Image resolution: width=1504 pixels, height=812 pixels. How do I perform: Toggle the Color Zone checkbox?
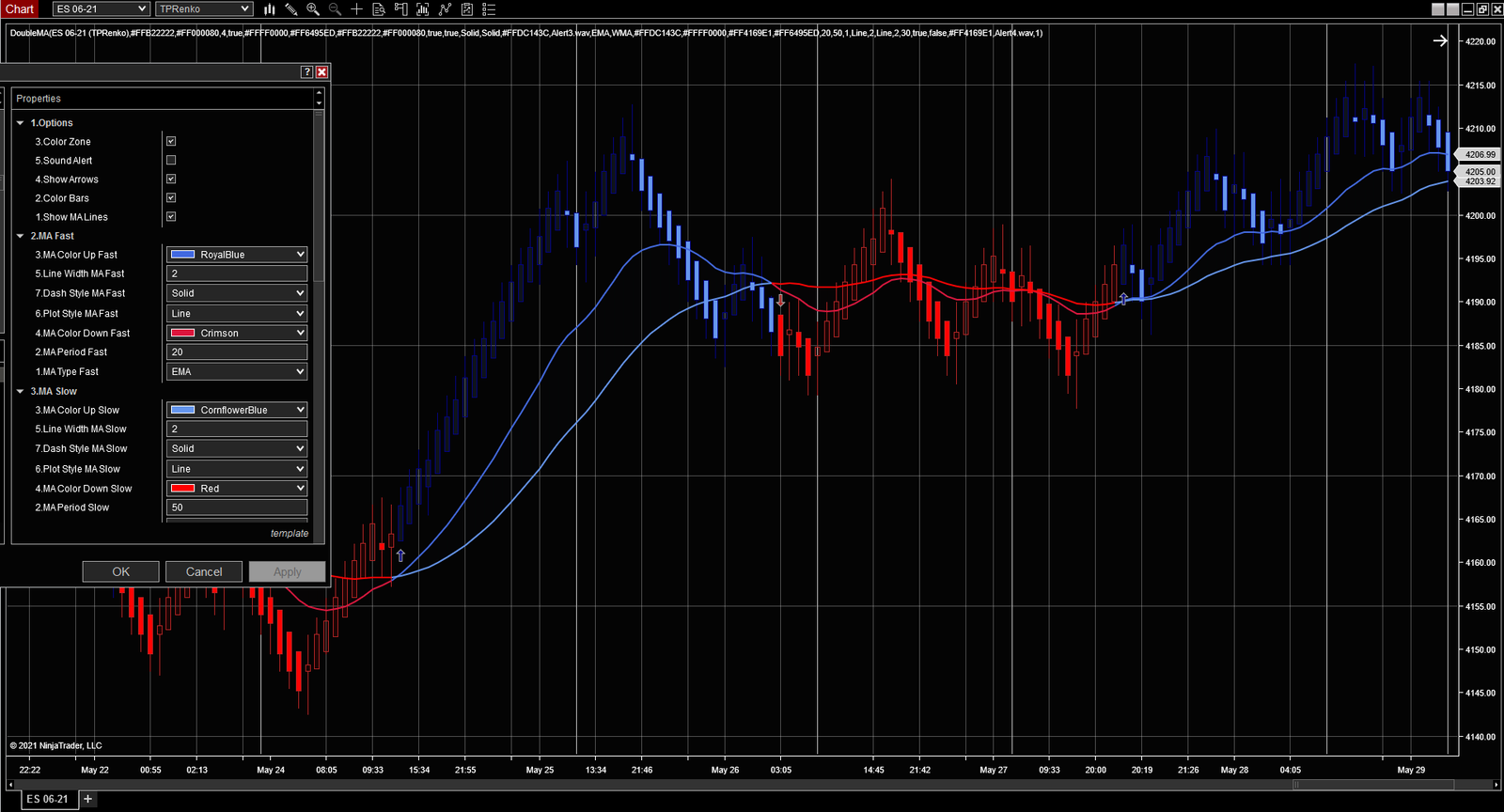171,142
